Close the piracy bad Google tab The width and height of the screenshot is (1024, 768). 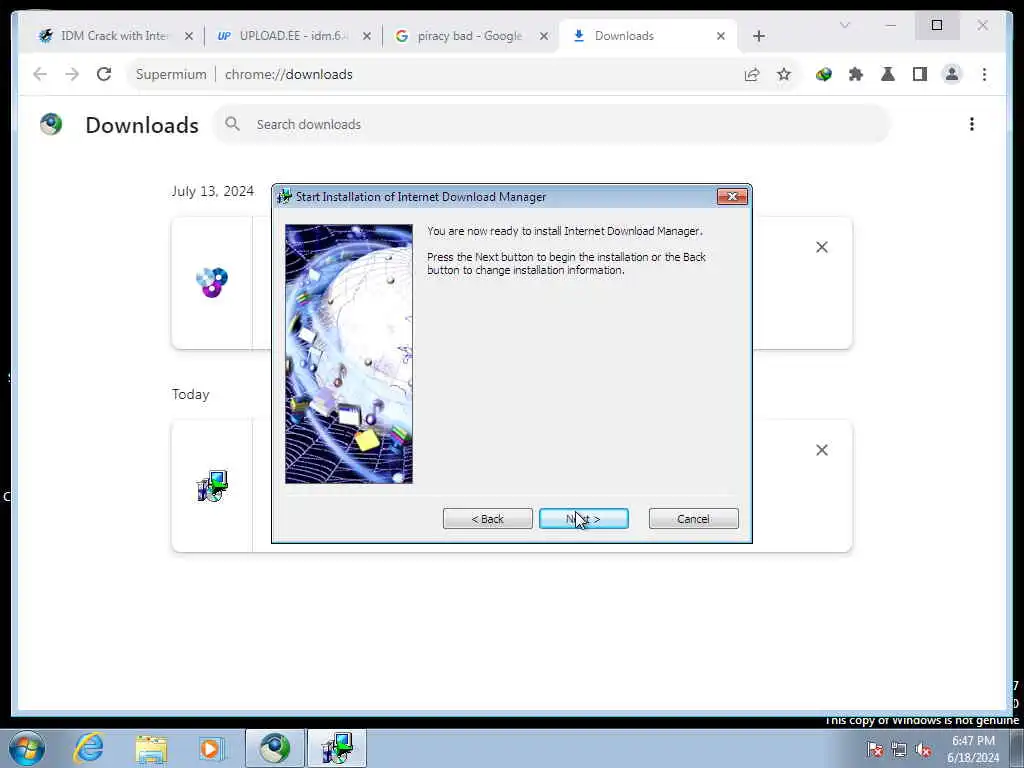click(544, 36)
